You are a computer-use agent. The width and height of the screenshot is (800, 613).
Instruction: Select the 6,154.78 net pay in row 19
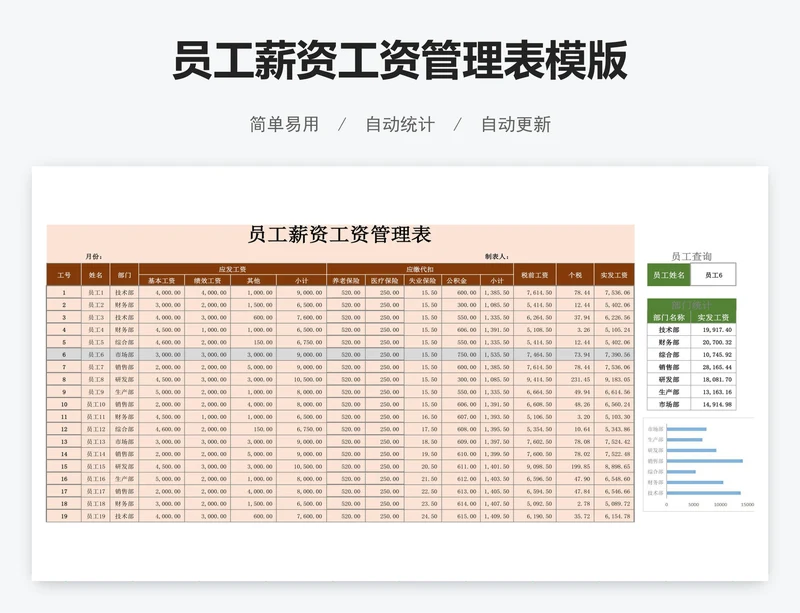click(614, 516)
